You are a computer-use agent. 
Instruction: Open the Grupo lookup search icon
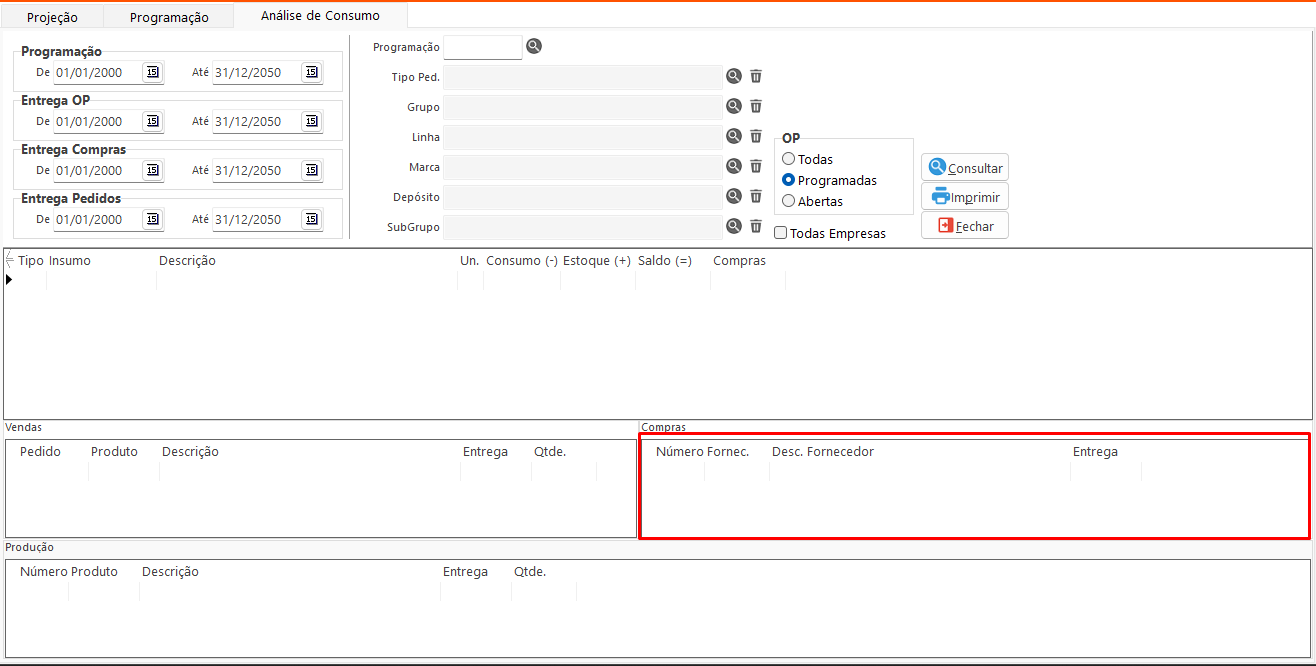[734, 106]
